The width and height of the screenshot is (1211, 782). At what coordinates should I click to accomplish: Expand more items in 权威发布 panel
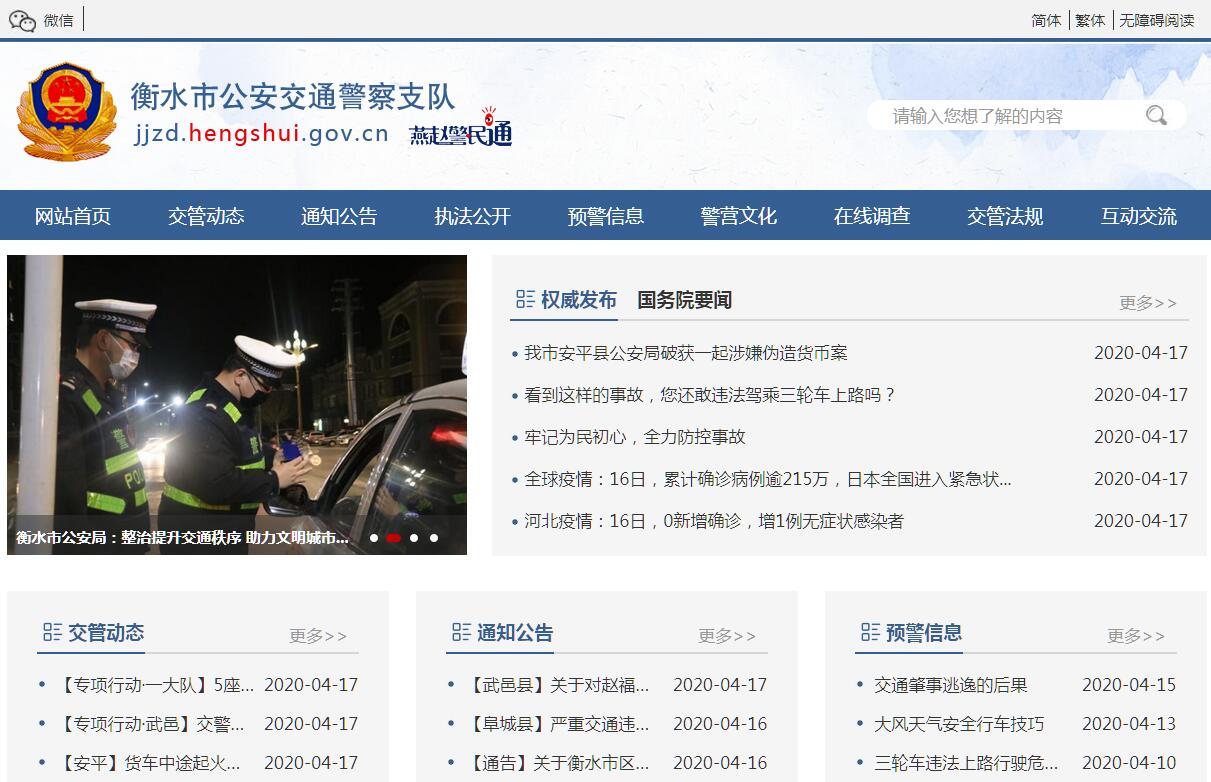coord(1147,303)
